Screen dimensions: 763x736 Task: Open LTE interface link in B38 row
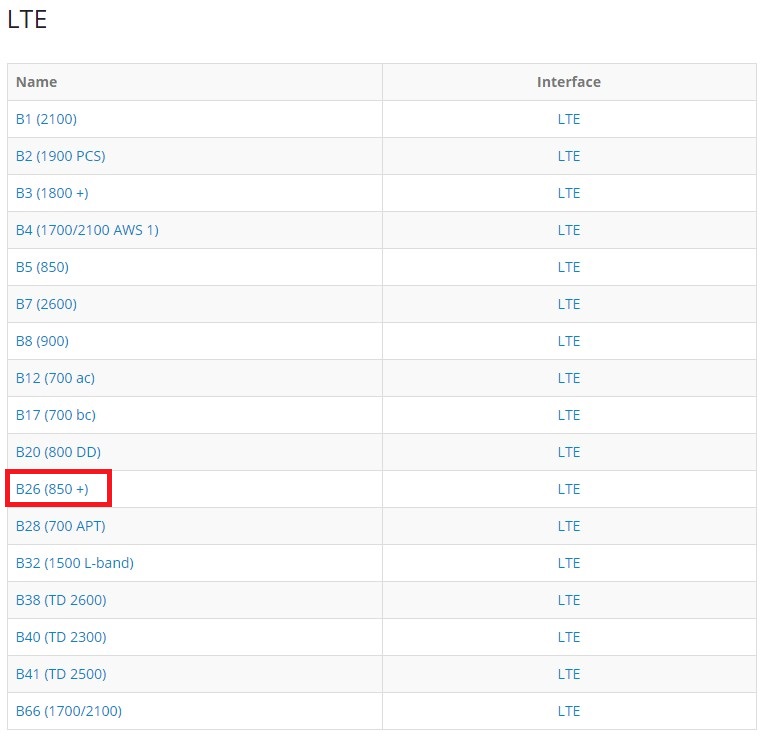(x=569, y=600)
